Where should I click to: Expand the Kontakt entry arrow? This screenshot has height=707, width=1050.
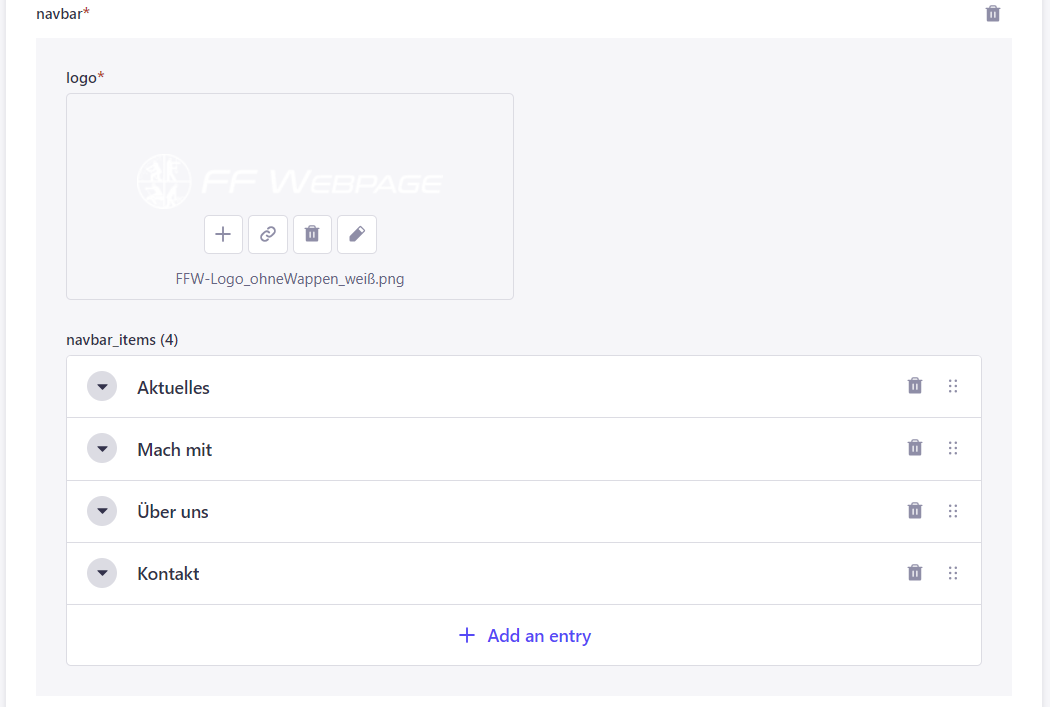(x=102, y=573)
